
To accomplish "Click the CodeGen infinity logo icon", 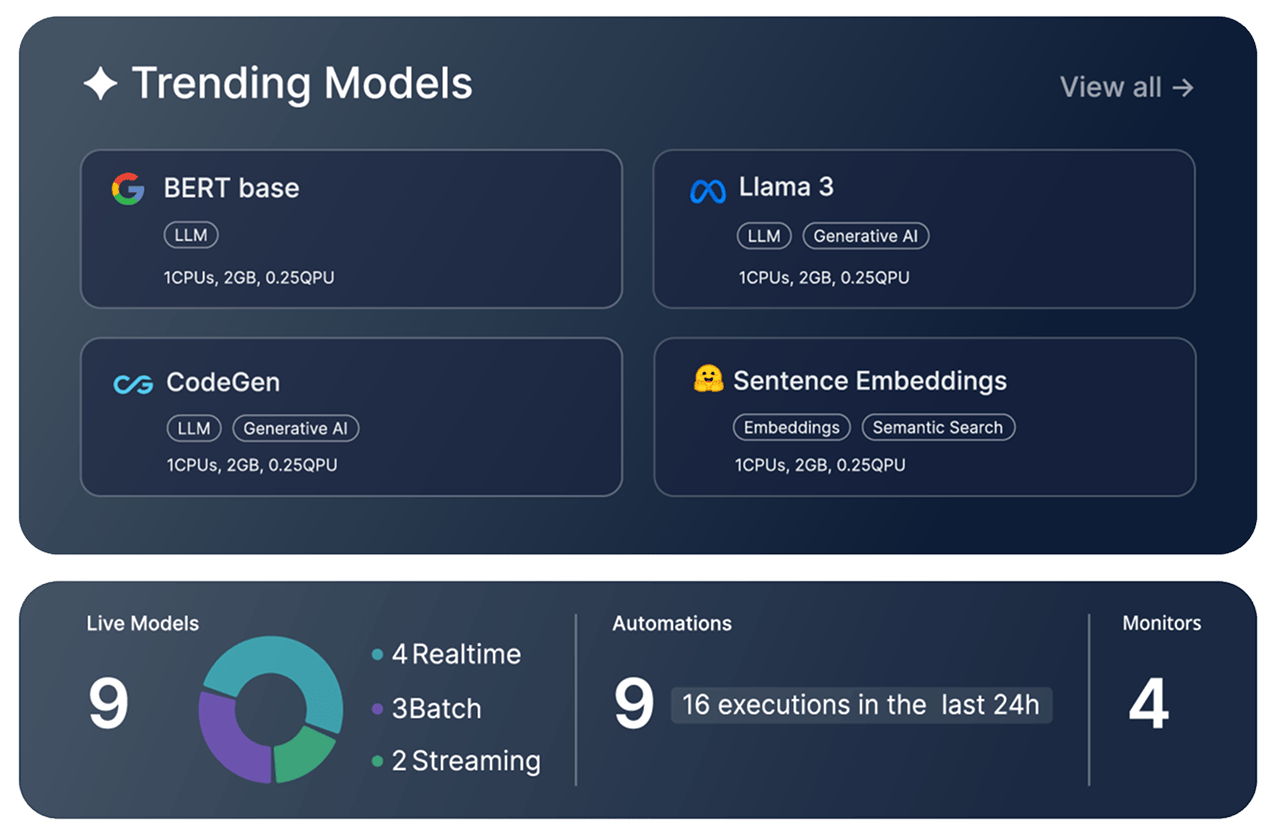I will pos(133,384).
